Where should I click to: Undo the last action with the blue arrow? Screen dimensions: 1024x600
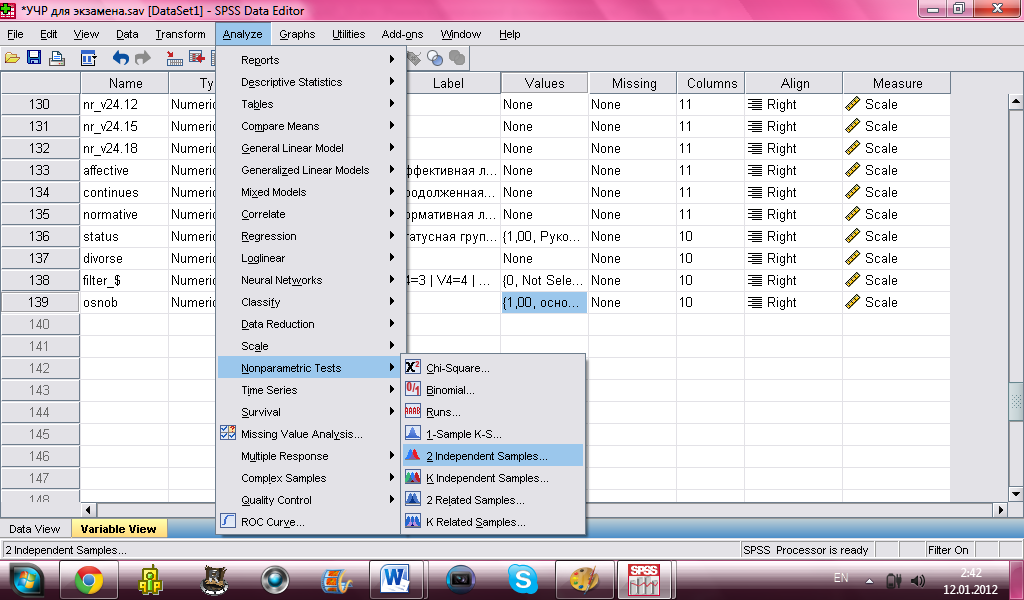[x=121, y=58]
